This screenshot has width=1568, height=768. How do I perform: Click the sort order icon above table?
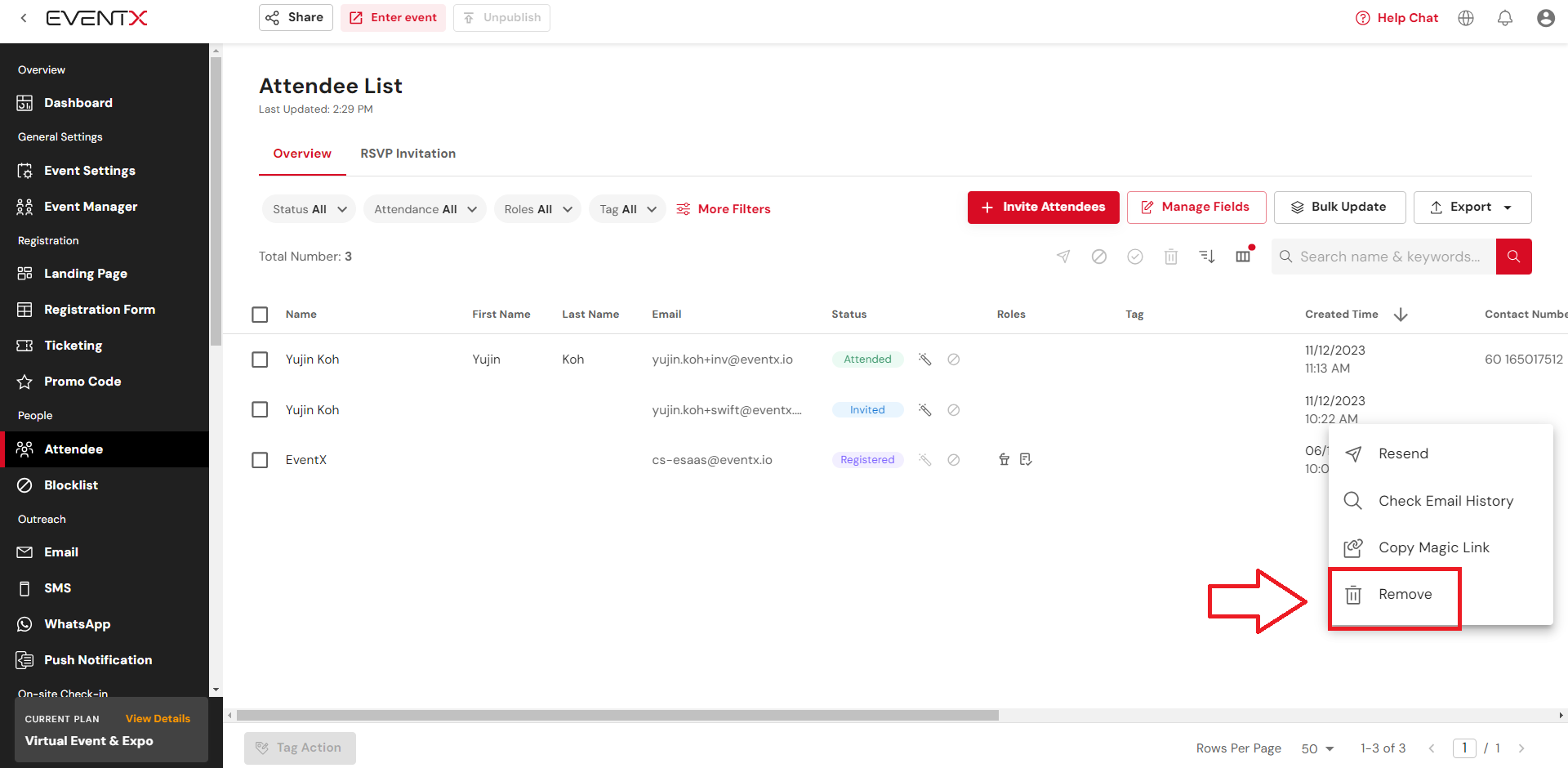pyautogui.click(x=1206, y=257)
